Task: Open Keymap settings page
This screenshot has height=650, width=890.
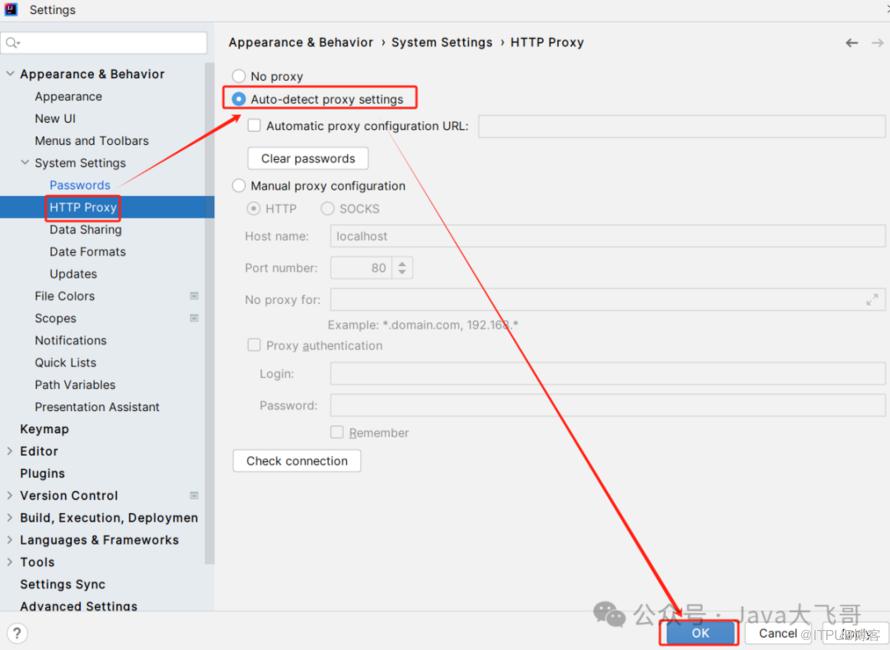Action: point(44,429)
